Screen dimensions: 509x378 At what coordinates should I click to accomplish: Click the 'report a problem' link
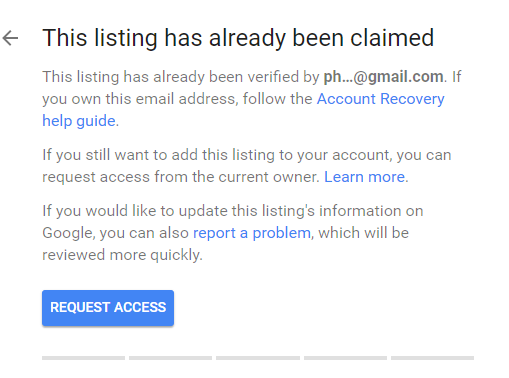point(252,233)
